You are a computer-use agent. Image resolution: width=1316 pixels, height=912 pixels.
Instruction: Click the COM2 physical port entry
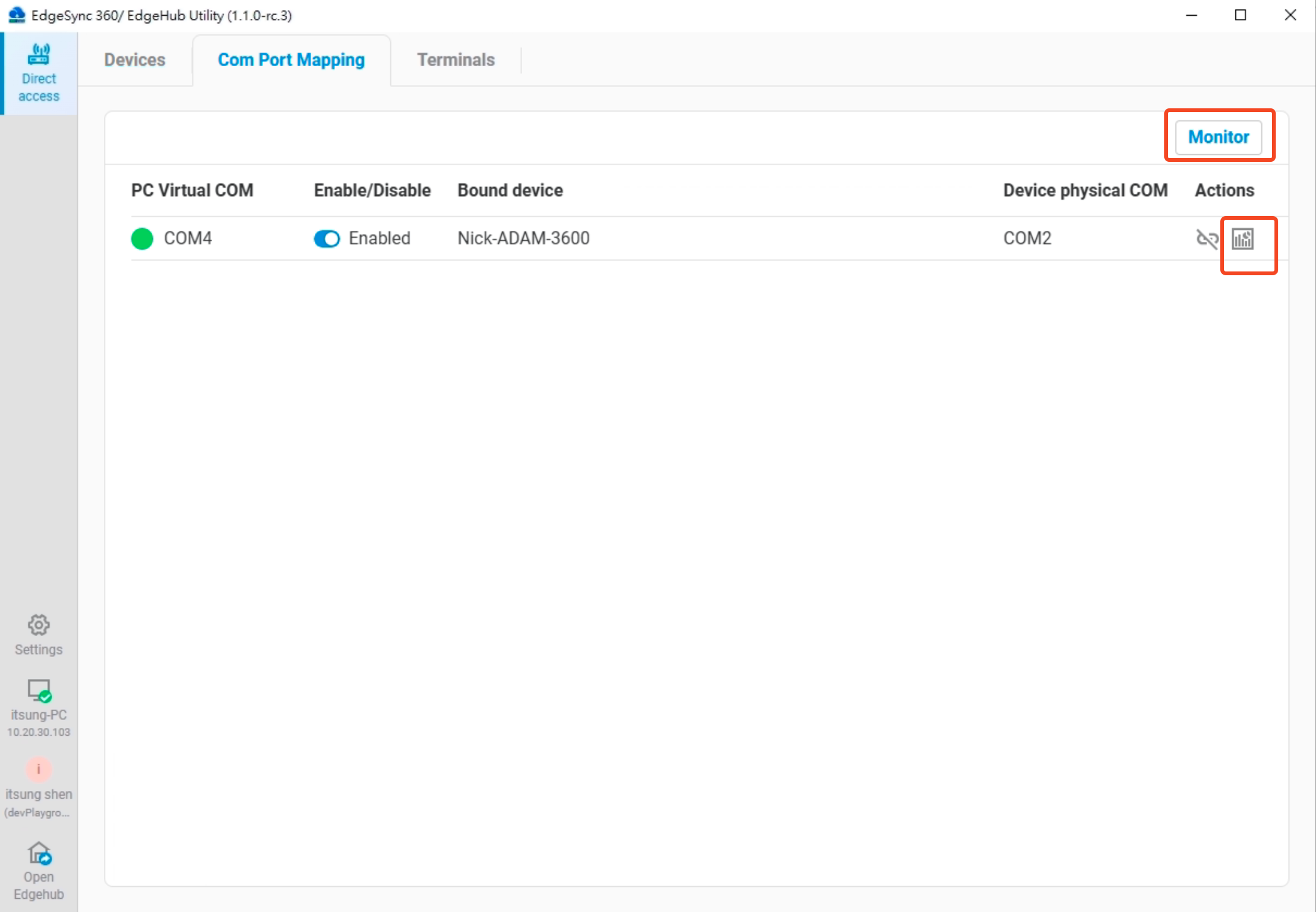point(1027,238)
